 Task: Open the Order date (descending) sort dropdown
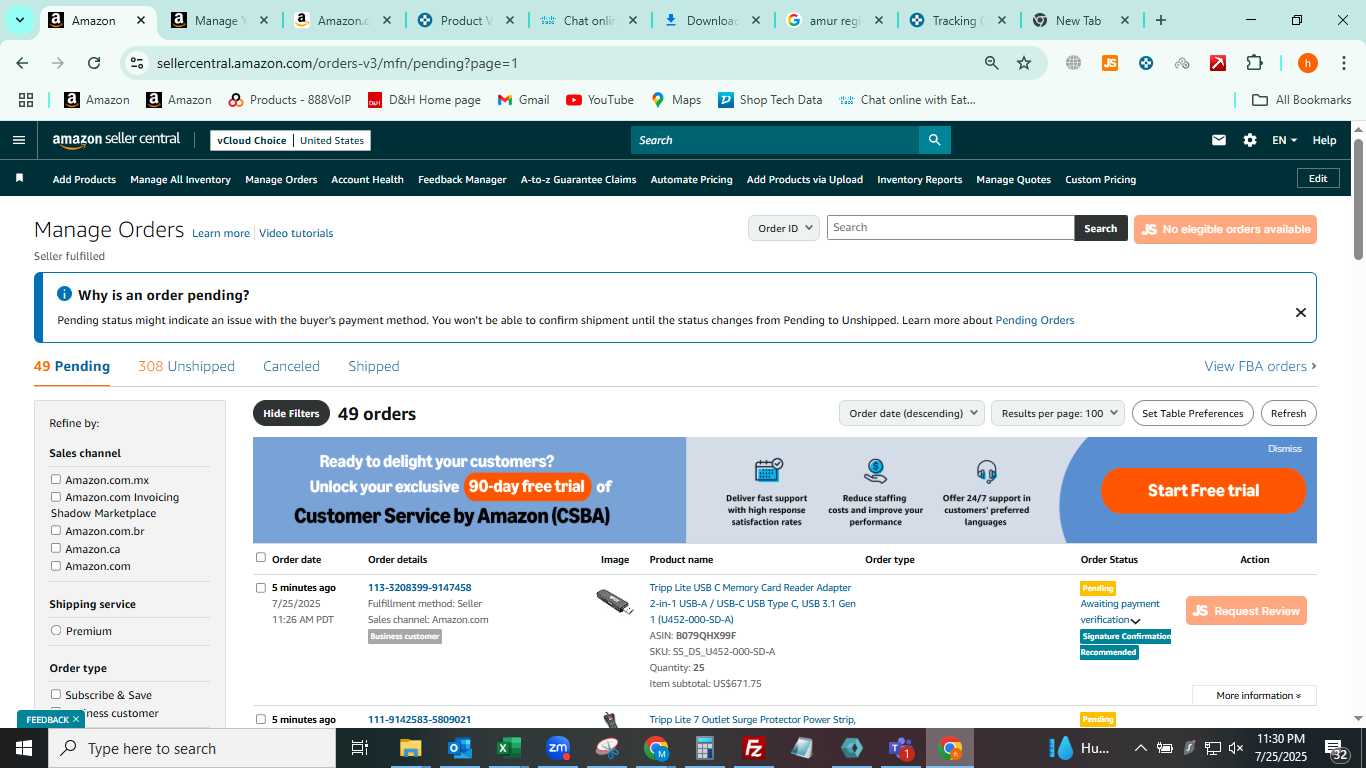pos(911,413)
